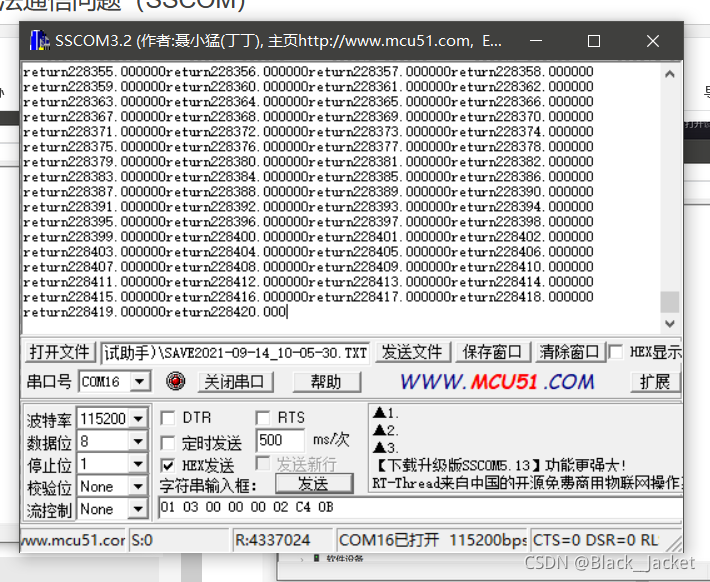Image resolution: width=710 pixels, height=582 pixels.
Task: Enable the 定时发送 timed send checkbox
Action: click(x=168, y=443)
